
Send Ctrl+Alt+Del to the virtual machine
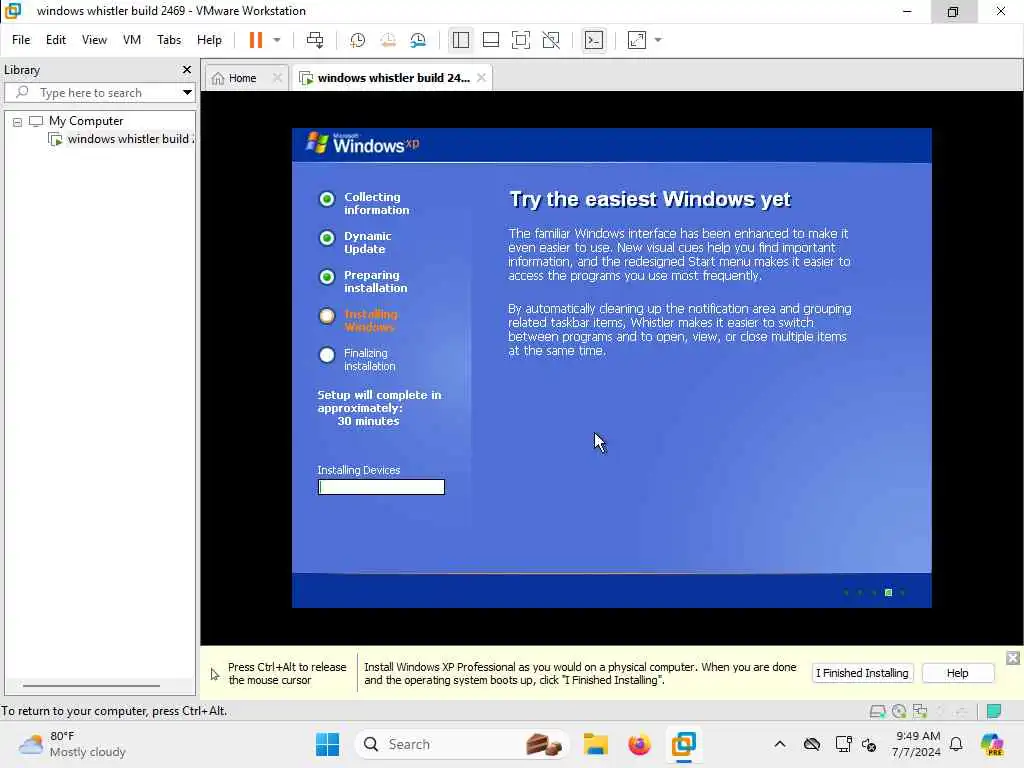315,40
